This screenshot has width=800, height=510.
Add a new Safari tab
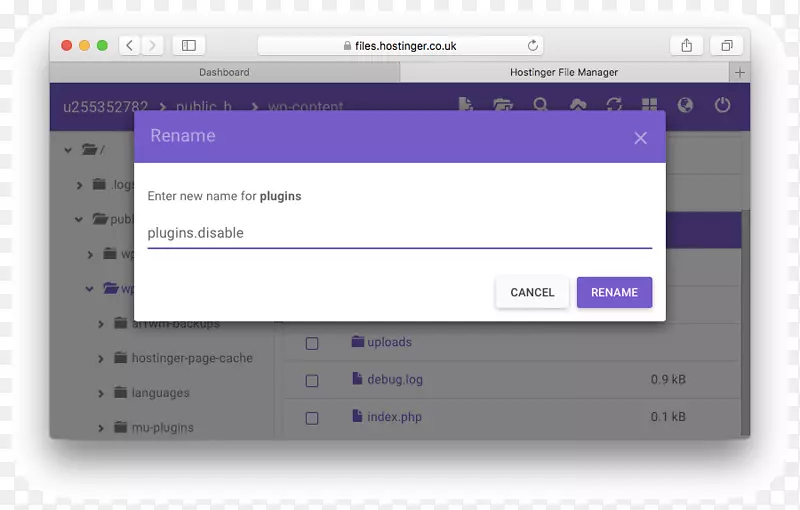tap(740, 72)
